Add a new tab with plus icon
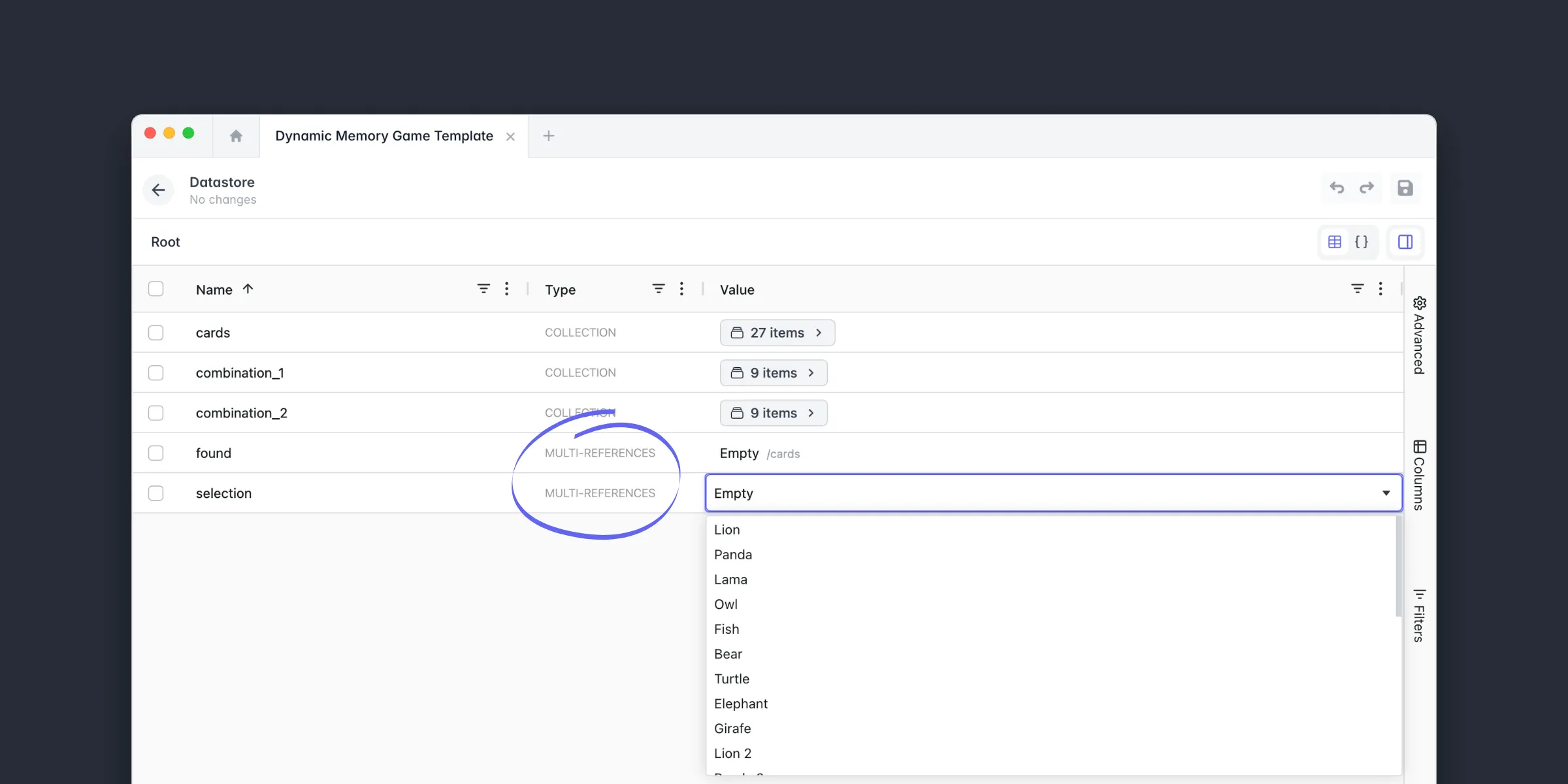 point(549,136)
